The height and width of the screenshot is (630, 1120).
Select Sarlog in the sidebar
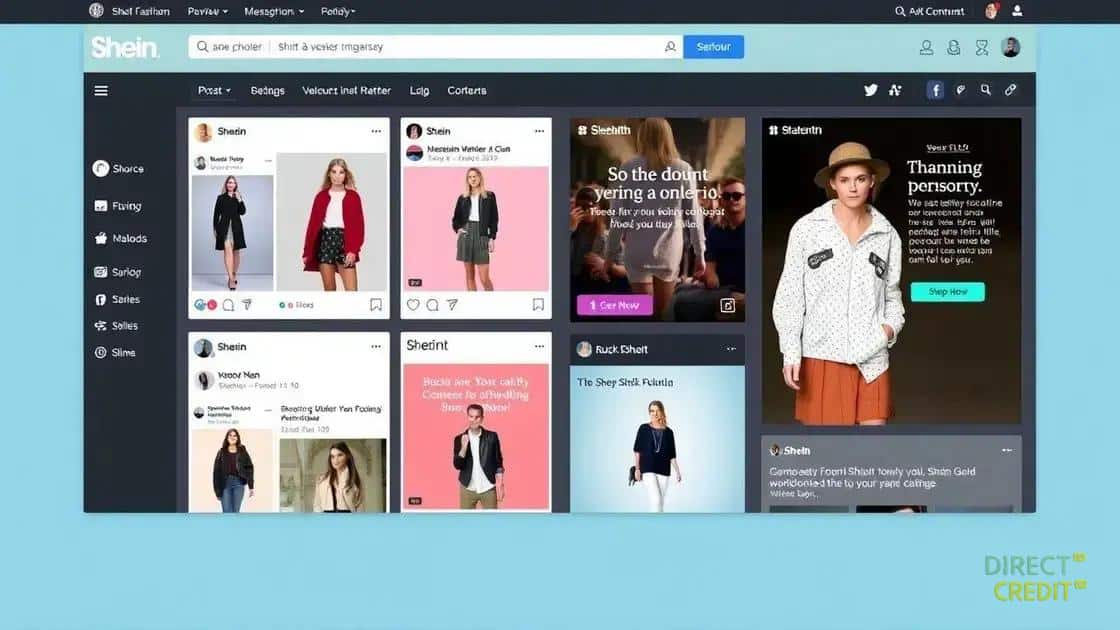118,272
